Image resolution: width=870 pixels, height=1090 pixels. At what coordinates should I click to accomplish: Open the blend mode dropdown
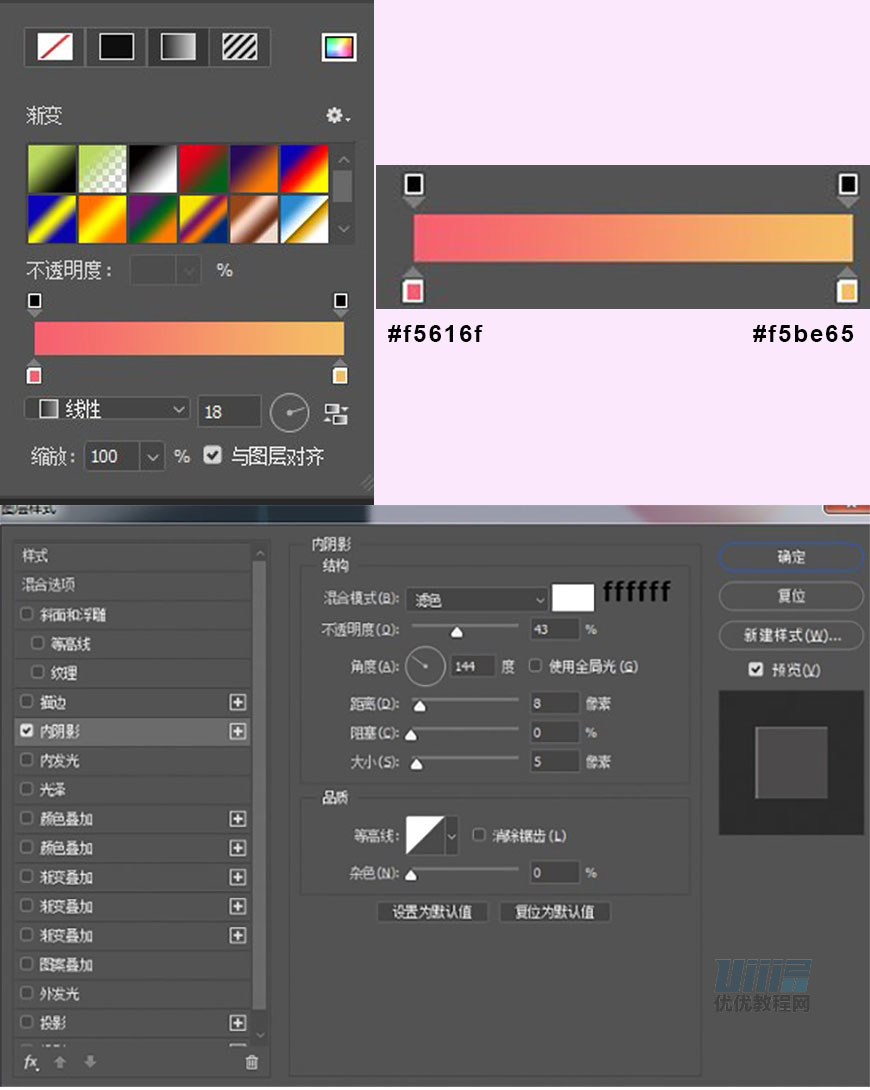(x=477, y=600)
